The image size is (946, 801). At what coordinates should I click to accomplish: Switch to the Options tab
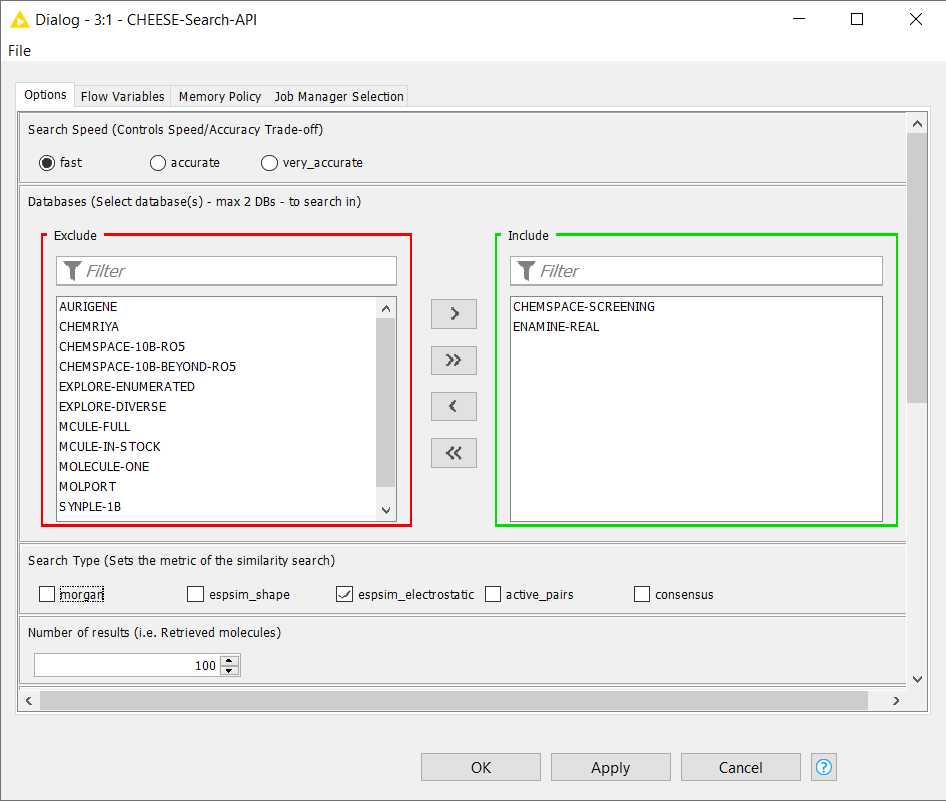pyautogui.click(x=45, y=95)
